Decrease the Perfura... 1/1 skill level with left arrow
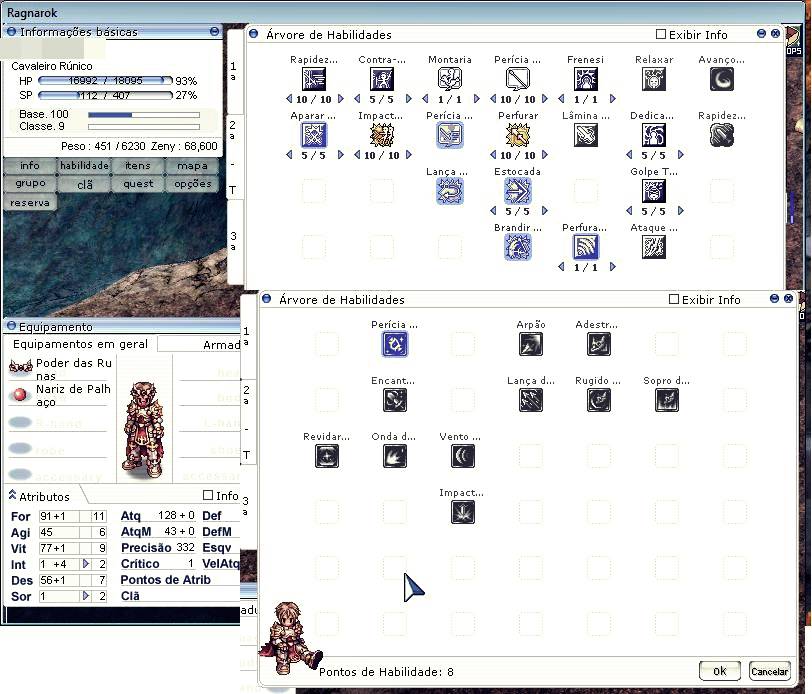 [561, 266]
